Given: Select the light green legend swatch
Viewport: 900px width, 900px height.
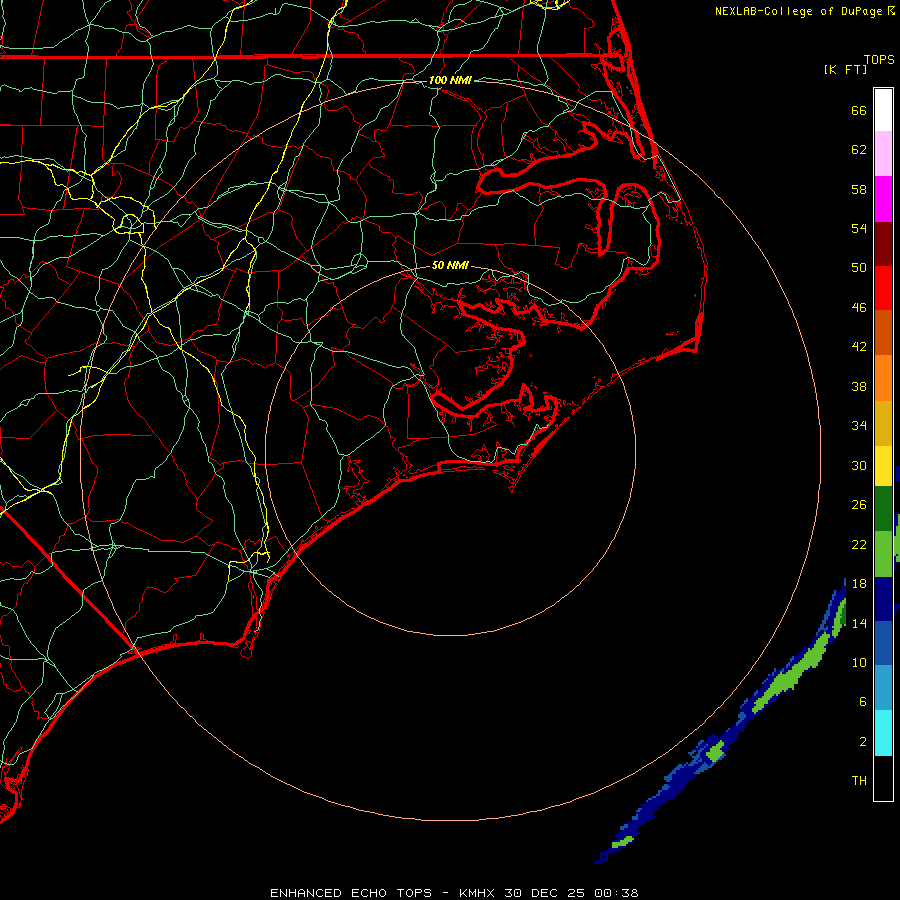Looking at the screenshot, I should click(883, 554).
